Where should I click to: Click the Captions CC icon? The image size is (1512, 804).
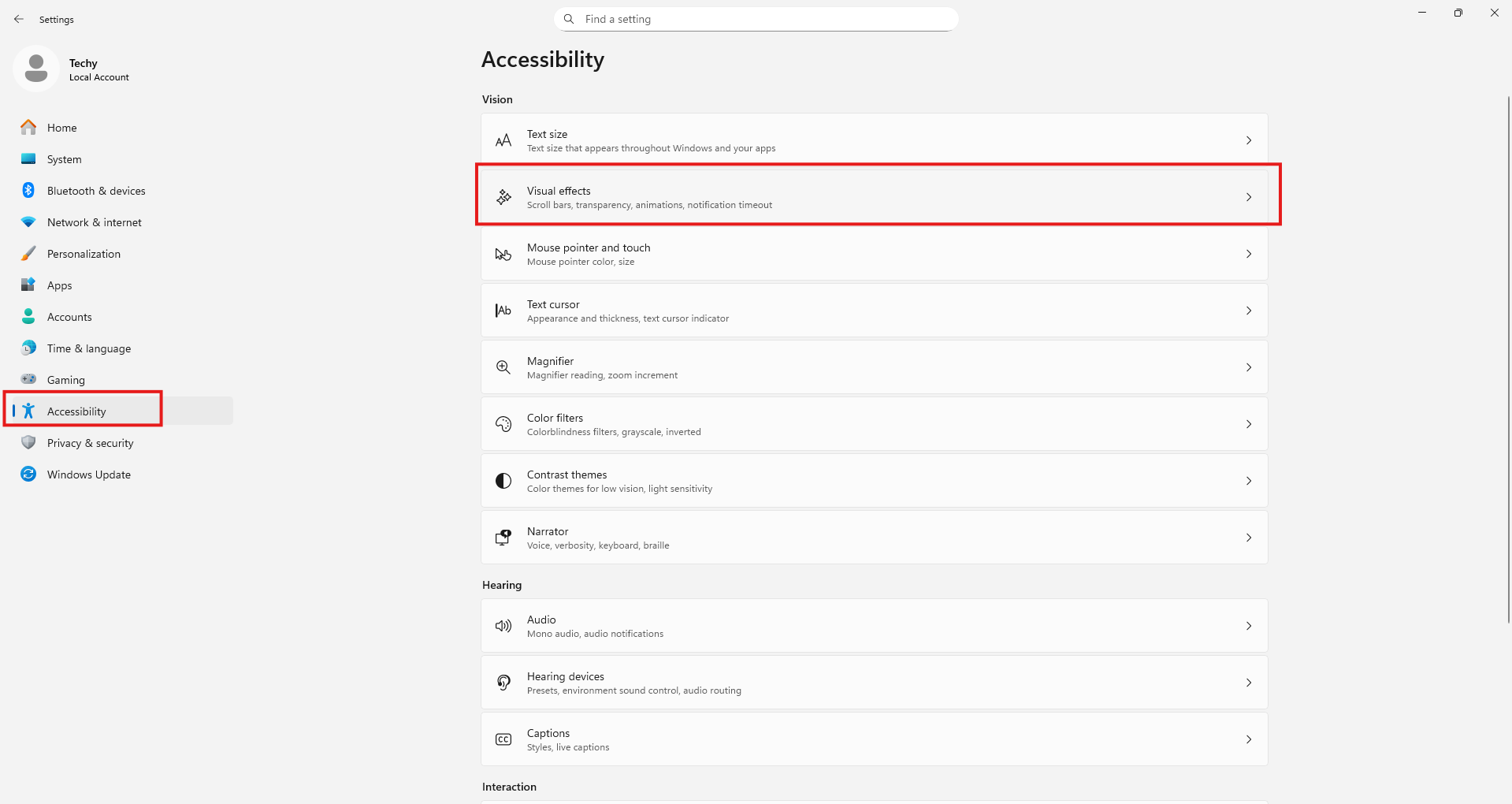tap(503, 739)
